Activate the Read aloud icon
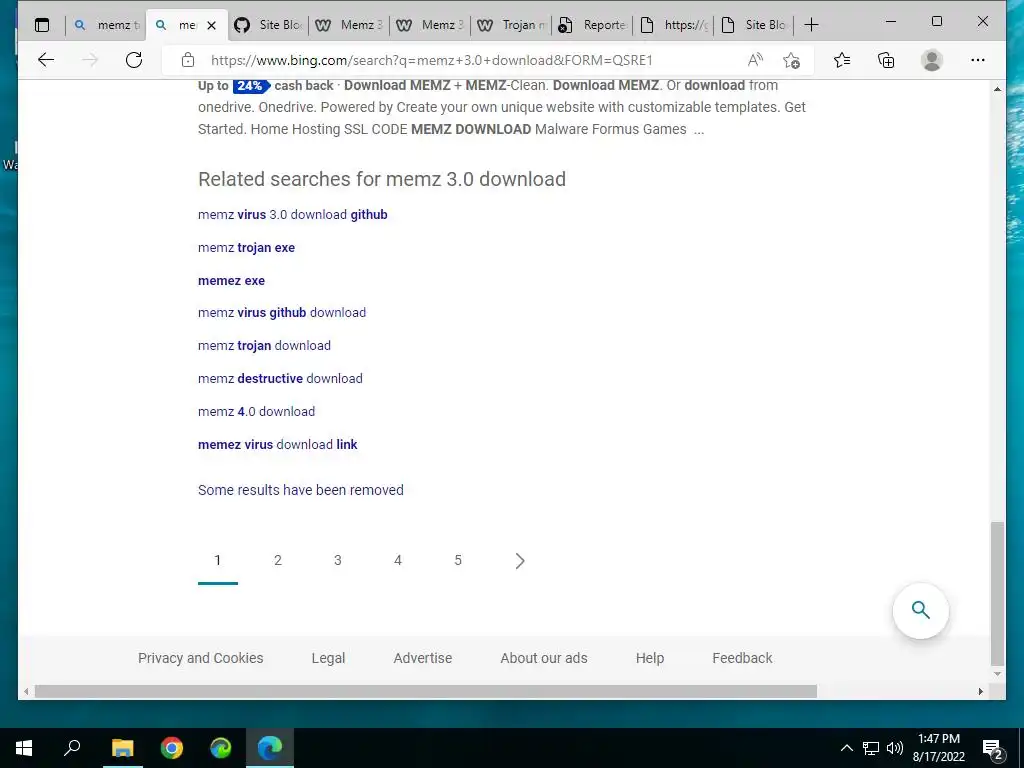Image resolution: width=1024 pixels, height=768 pixels. [x=755, y=60]
